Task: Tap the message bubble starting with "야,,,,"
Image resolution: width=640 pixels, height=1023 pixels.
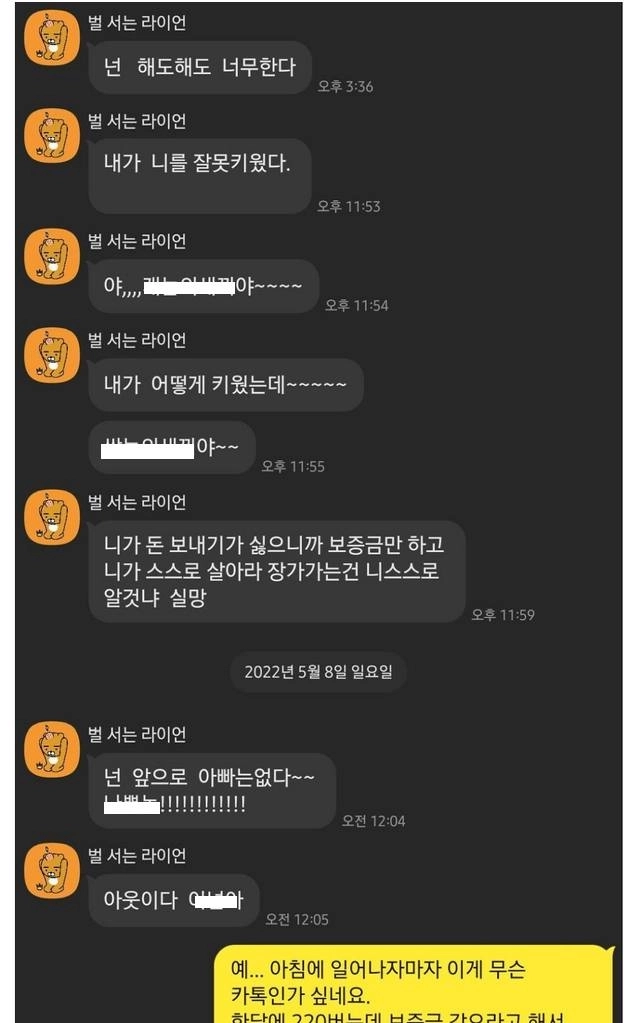Action: tap(204, 286)
